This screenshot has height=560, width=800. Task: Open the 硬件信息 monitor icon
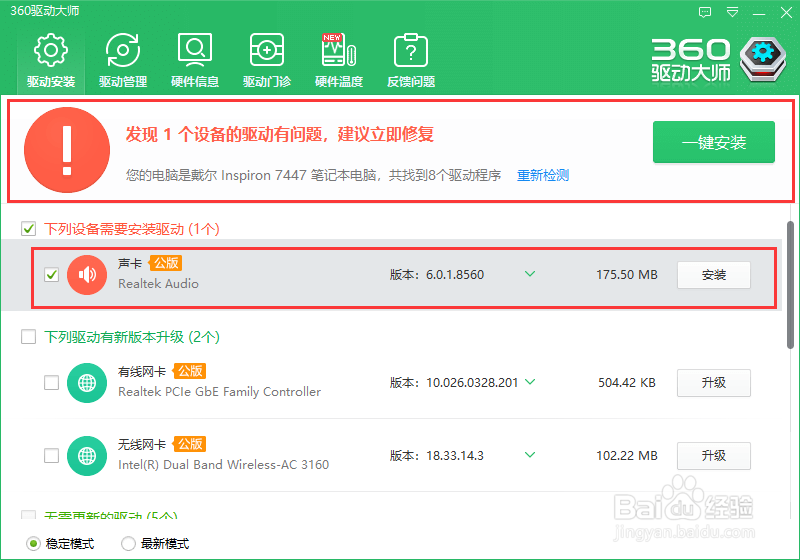coord(195,50)
